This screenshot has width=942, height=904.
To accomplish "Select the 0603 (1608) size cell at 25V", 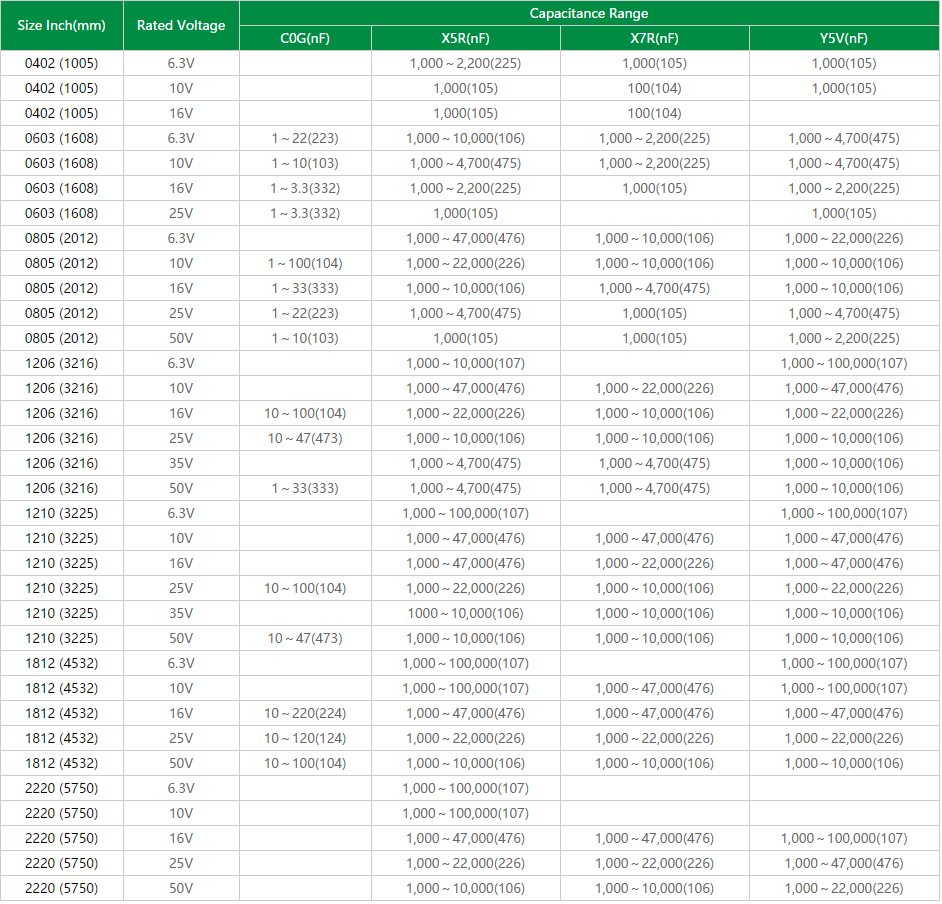I will click(61, 213).
